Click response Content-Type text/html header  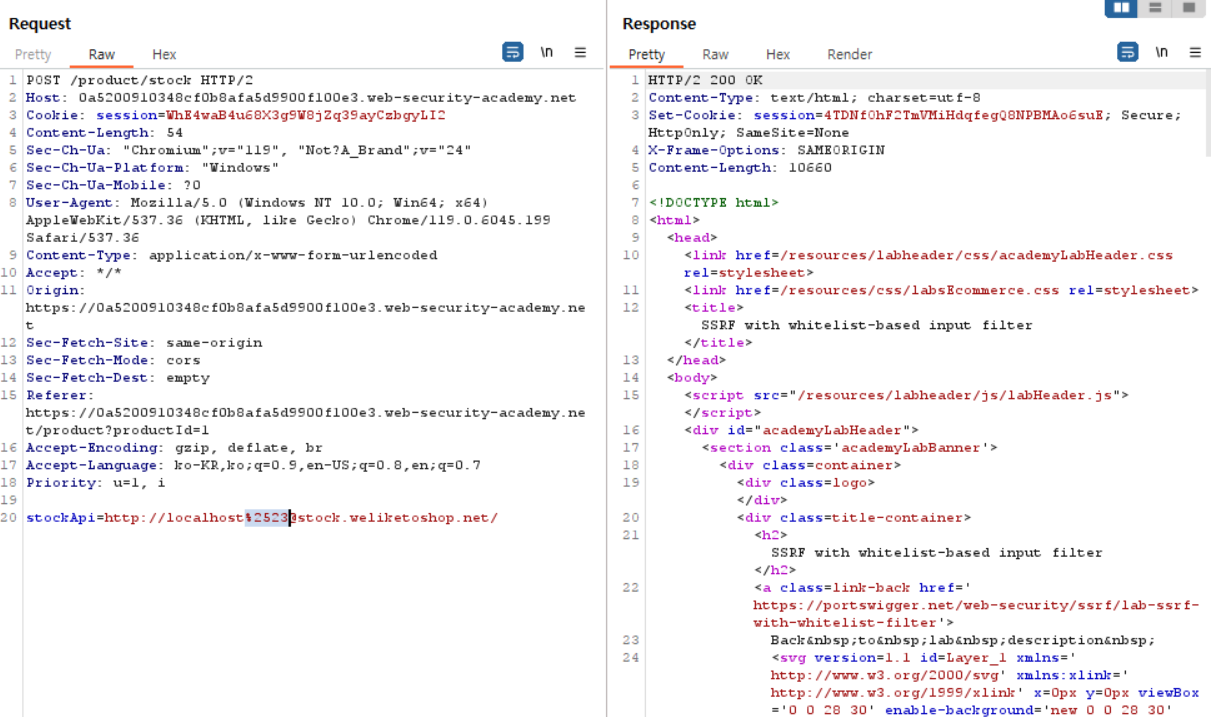tap(815, 98)
